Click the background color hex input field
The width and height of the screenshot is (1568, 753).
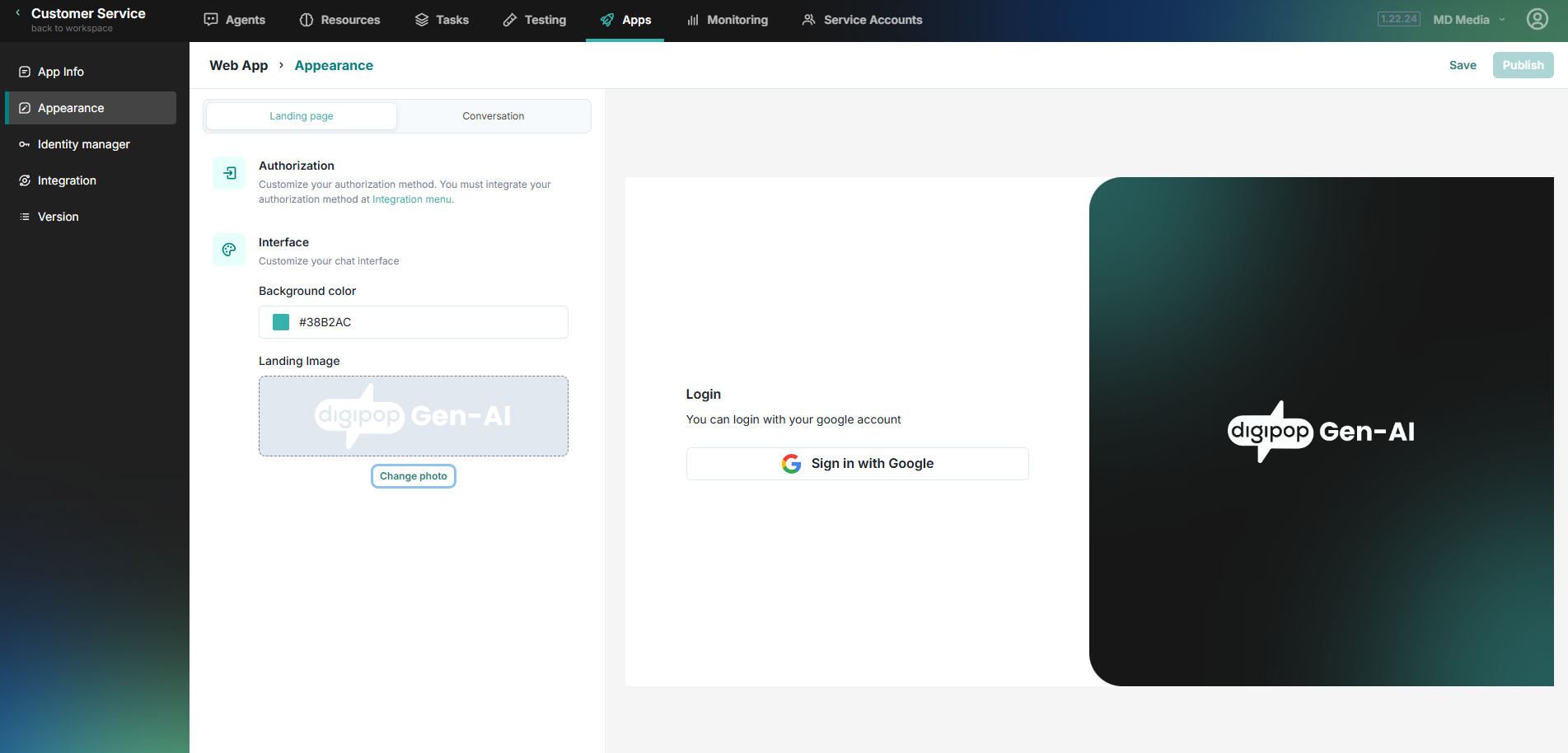pyautogui.click(x=428, y=322)
